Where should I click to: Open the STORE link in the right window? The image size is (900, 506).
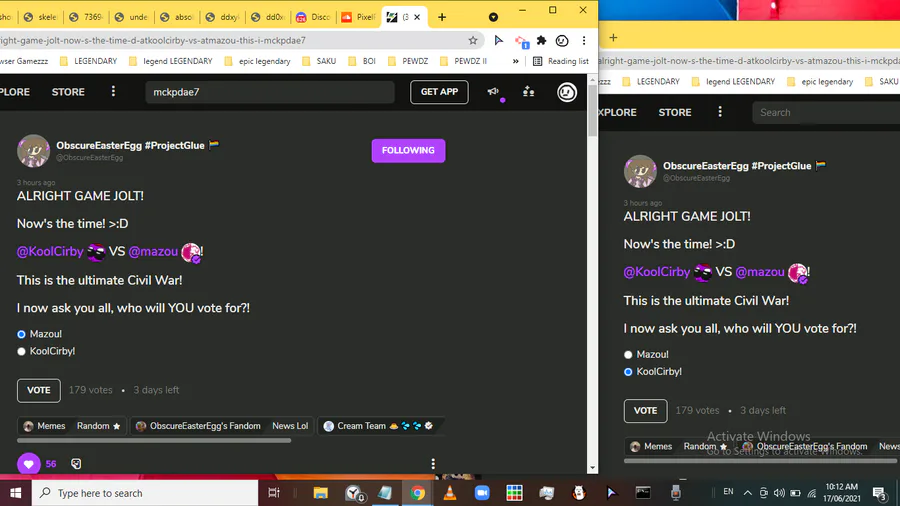point(674,112)
